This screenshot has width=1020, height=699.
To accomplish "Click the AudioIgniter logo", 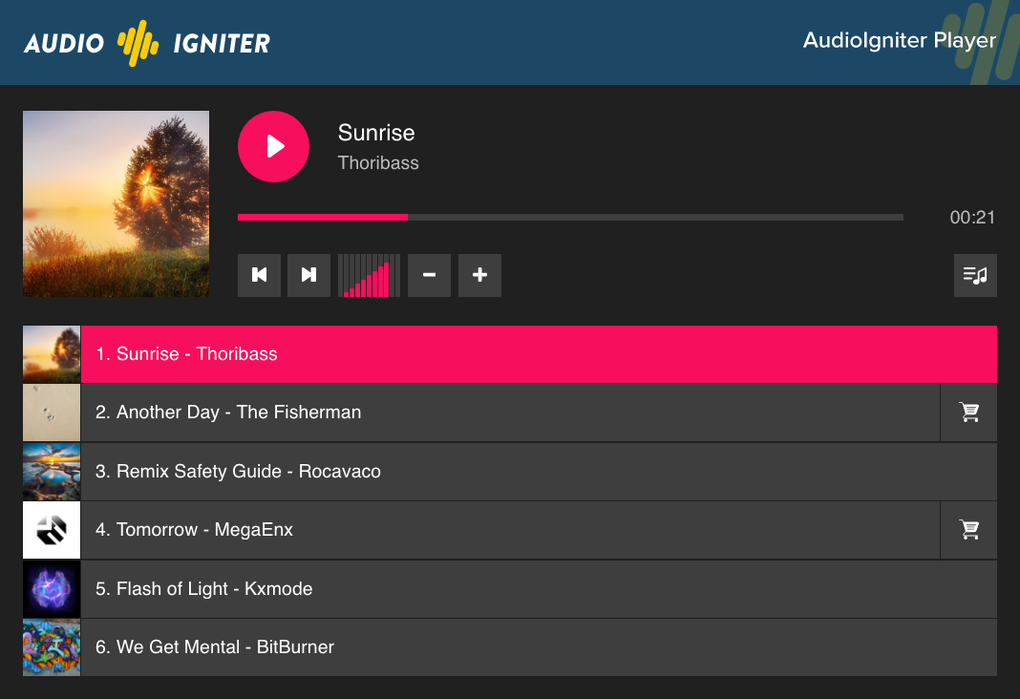I will coord(148,42).
